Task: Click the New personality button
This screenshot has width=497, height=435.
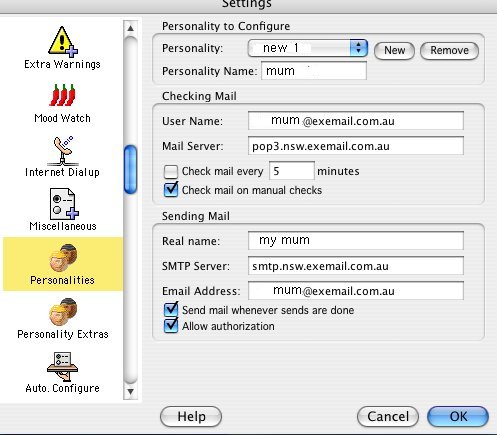Action: 394,51
